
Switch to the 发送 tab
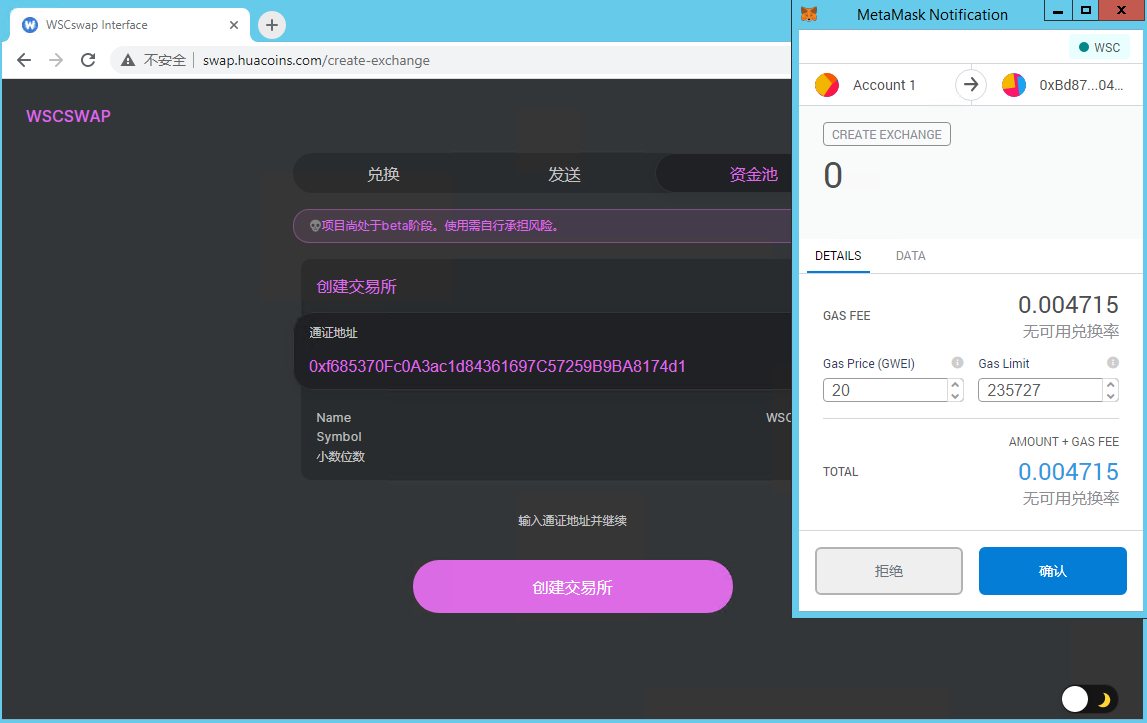pyautogui.click(x=564, y=174)
